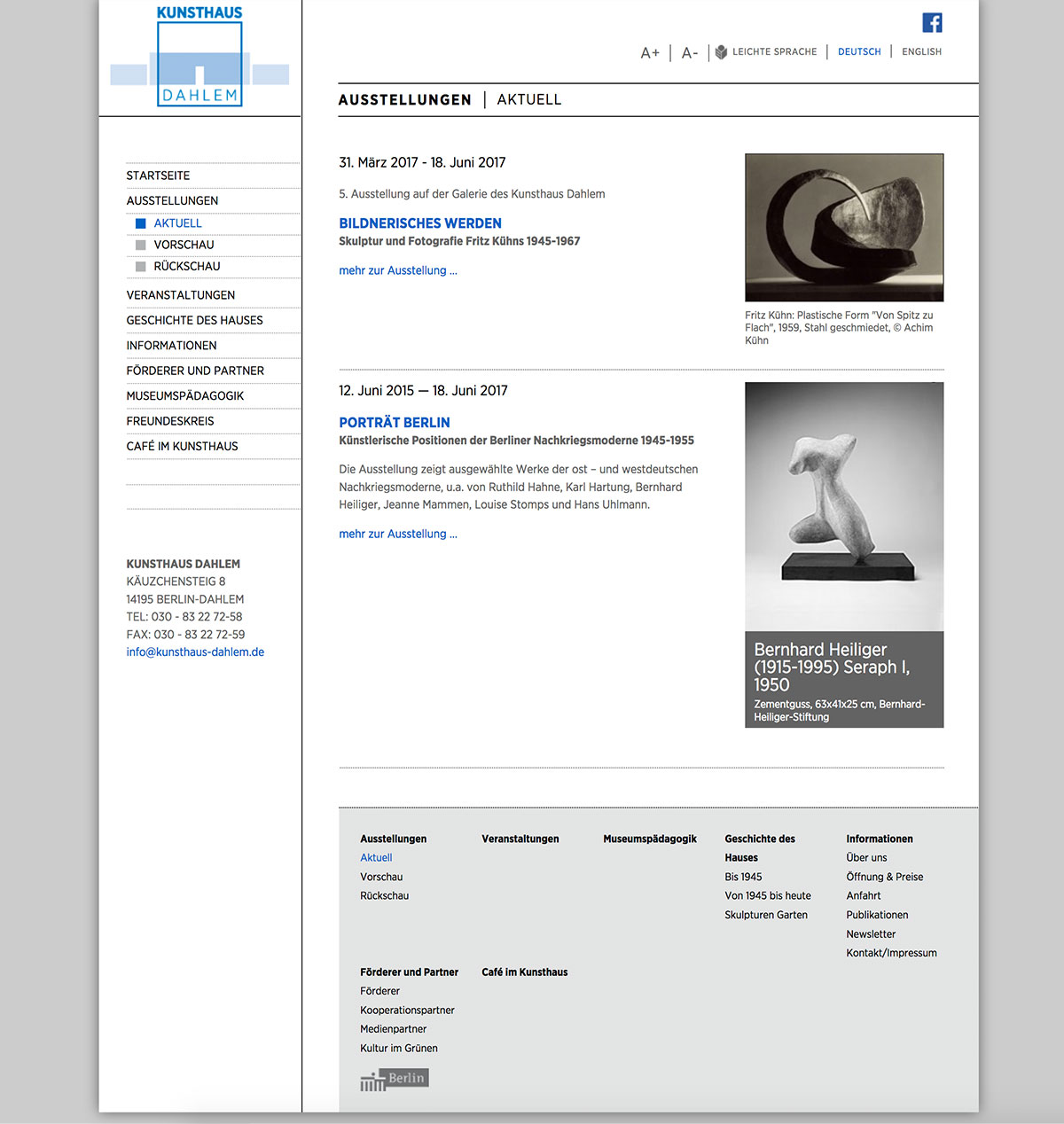
Task: Decrease font size with A-
Action: pyautogui.click(x=690, y=53)
